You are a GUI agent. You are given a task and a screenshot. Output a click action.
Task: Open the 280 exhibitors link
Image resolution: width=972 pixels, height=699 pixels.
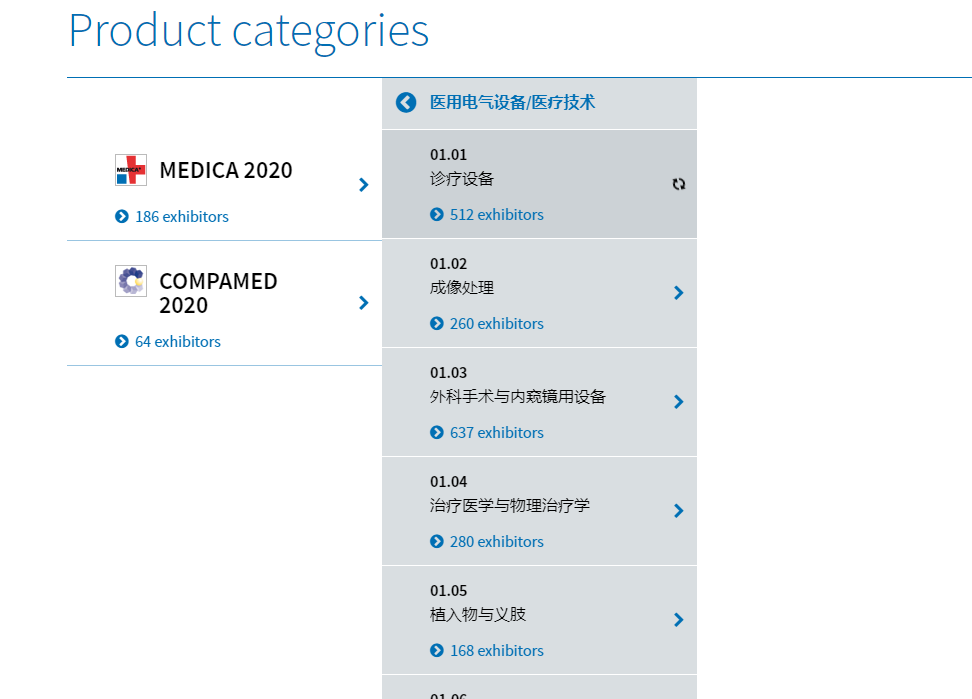click(497, 542)
